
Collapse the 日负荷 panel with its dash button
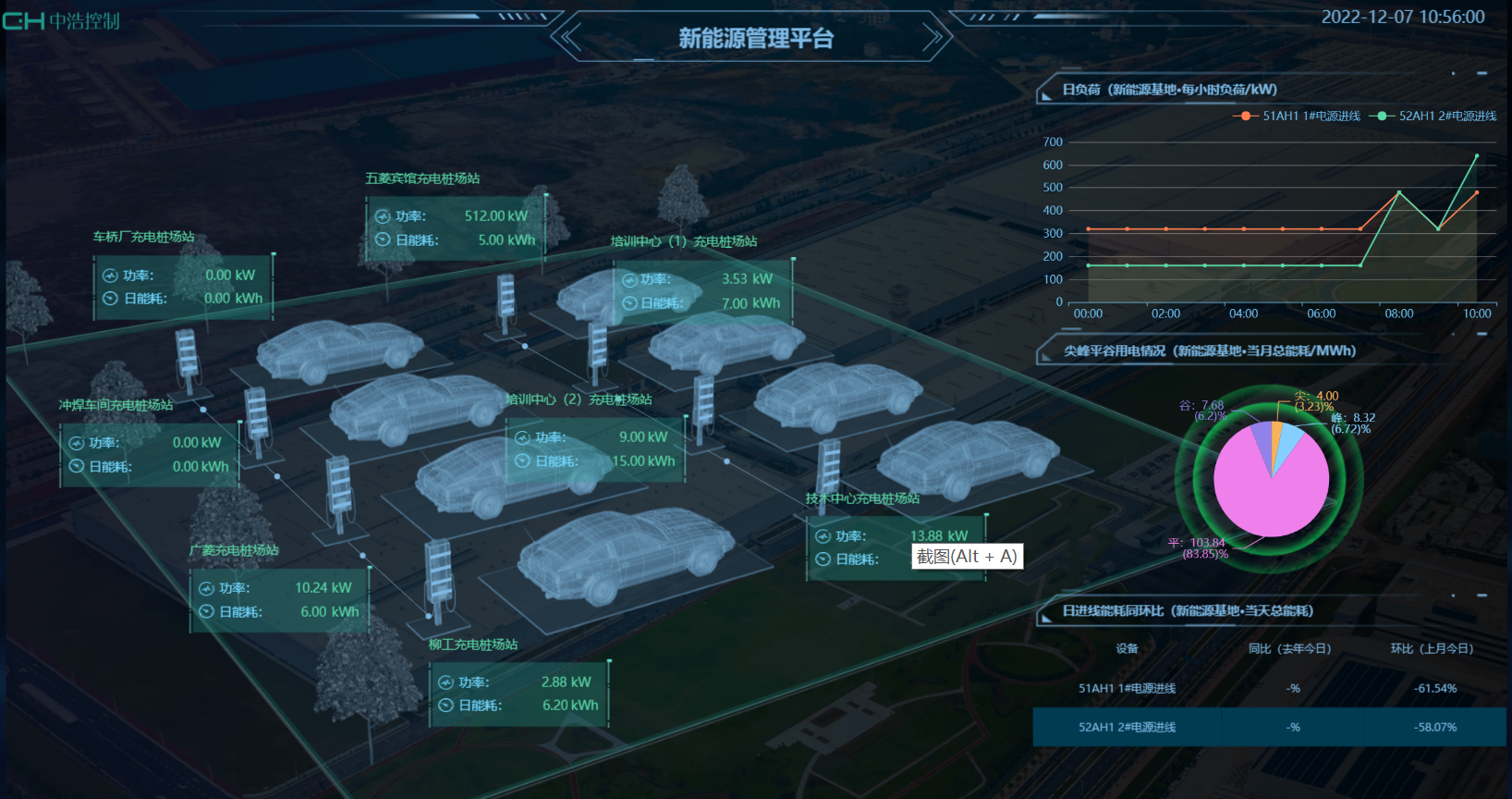point(1482,73)
